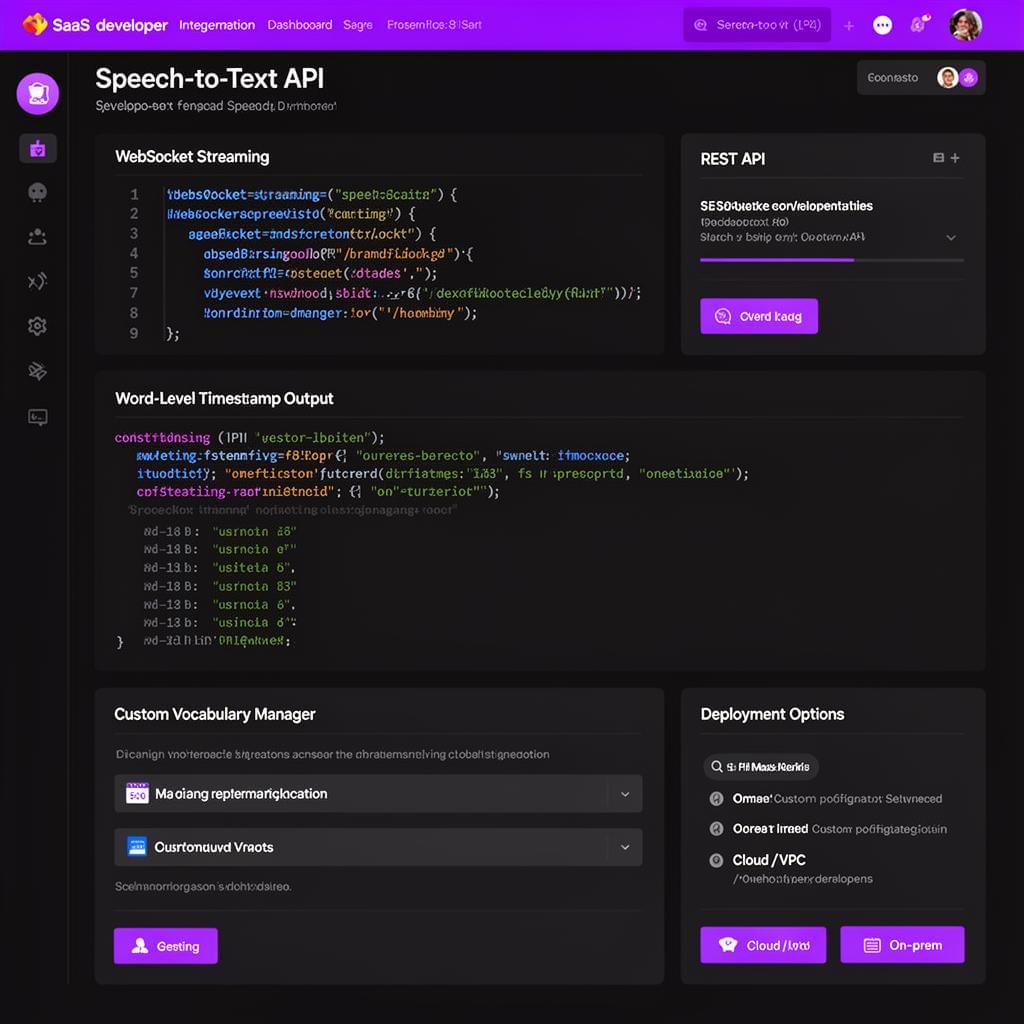Click the speaker identification sidebar icon

(37, 192)
